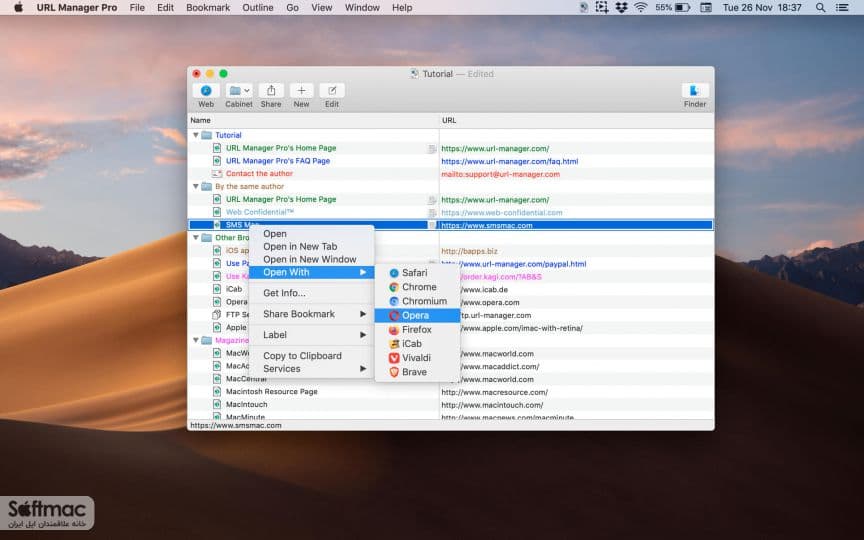Select Contact the author bookmark
Viewport: 864px width, 540px height.
(259, 174)
